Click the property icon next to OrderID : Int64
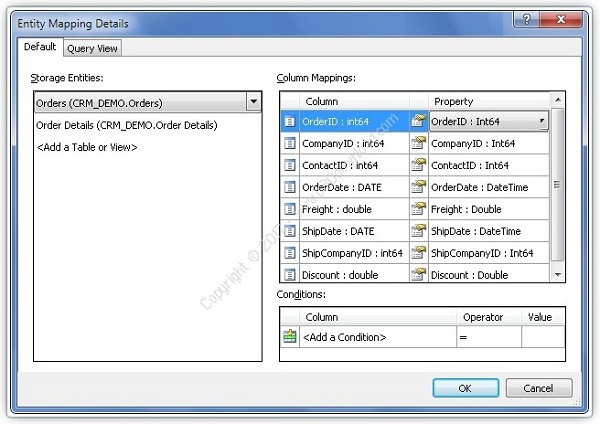 [x=419, y=121]
